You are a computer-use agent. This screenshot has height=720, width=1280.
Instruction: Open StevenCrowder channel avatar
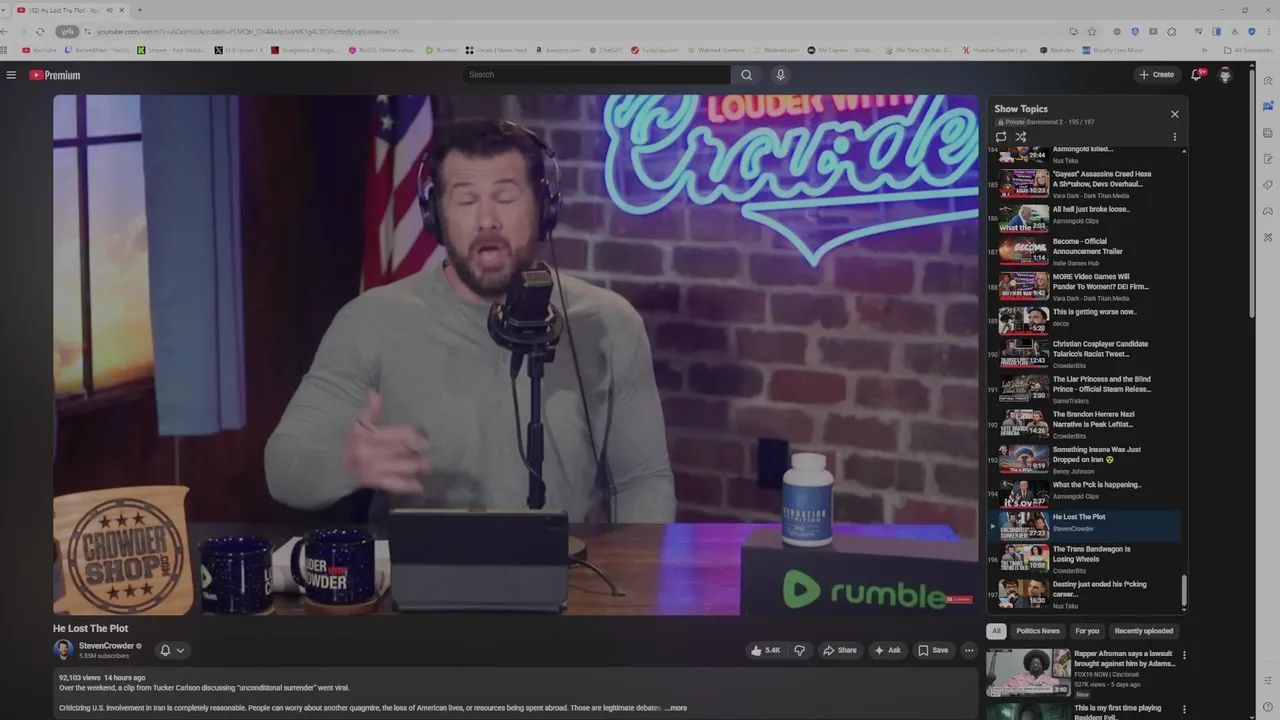63,650
